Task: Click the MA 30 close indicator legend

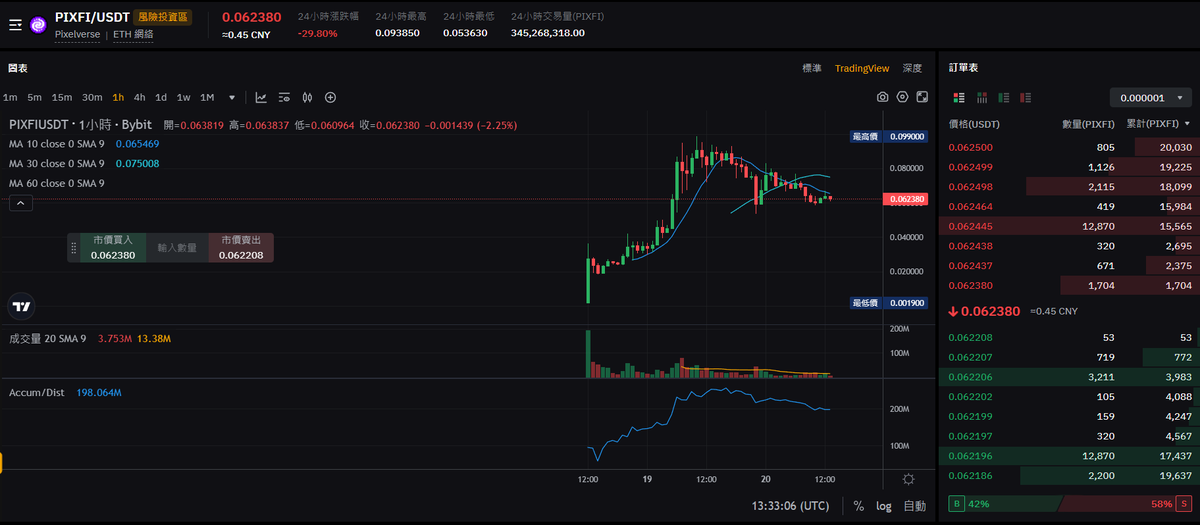Action: (57, 163)
